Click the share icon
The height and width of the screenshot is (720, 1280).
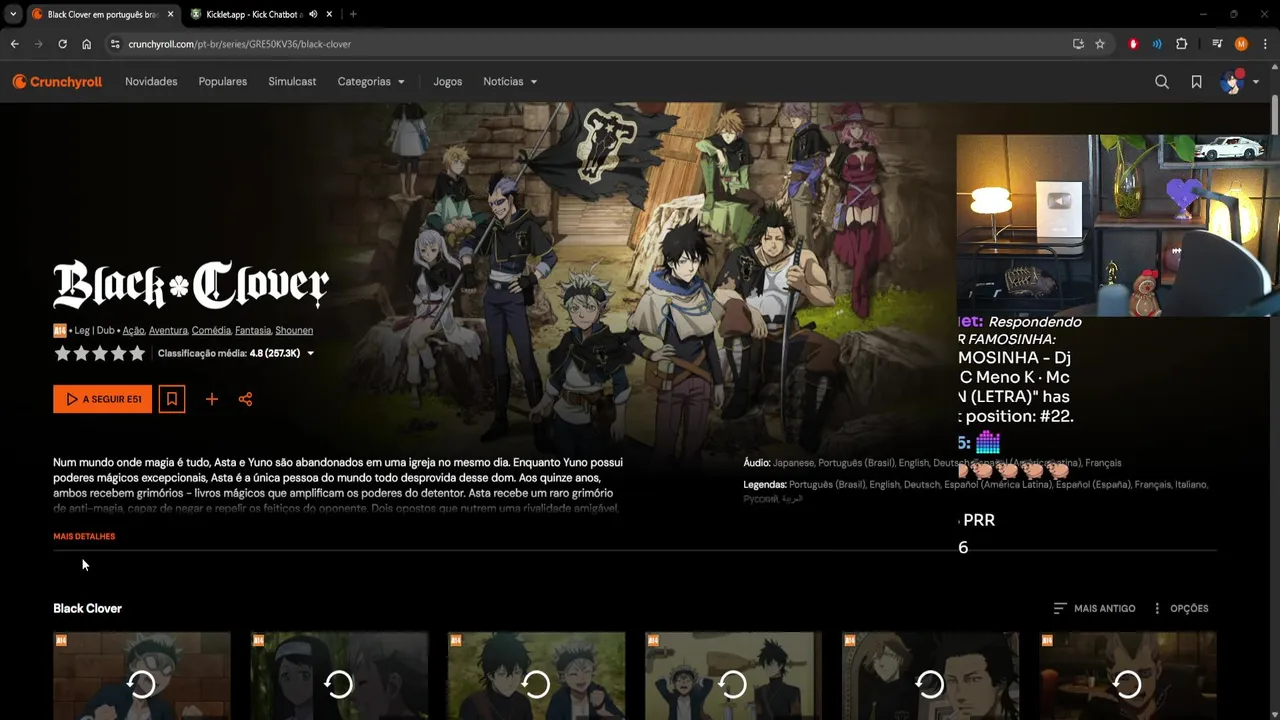point(245,399)
